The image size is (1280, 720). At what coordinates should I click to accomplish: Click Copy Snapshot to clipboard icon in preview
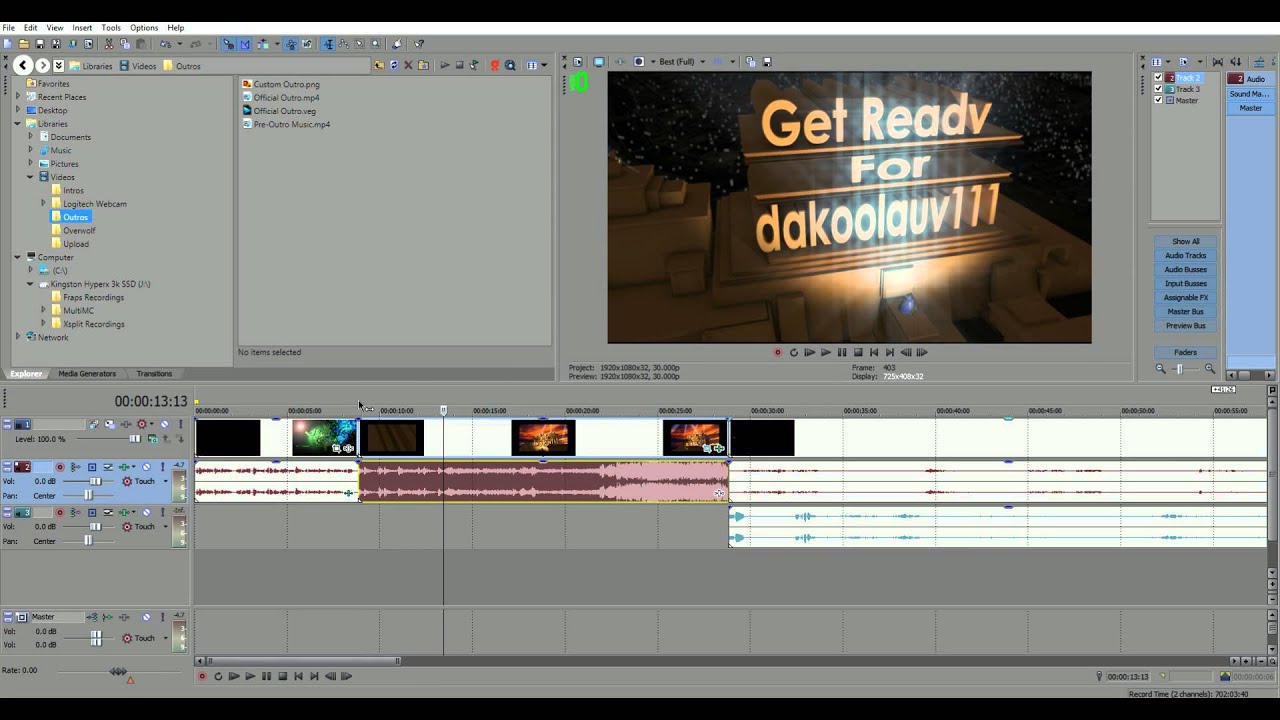coord(749,61)
